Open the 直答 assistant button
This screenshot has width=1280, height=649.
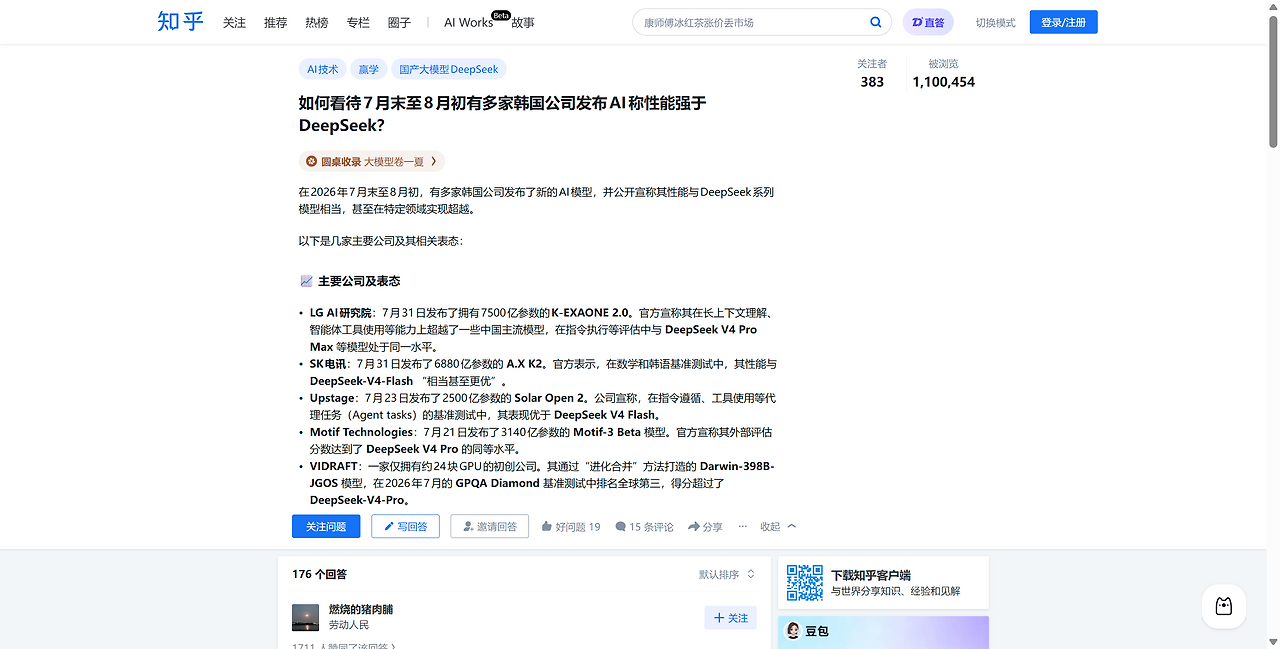click(928, 22)
